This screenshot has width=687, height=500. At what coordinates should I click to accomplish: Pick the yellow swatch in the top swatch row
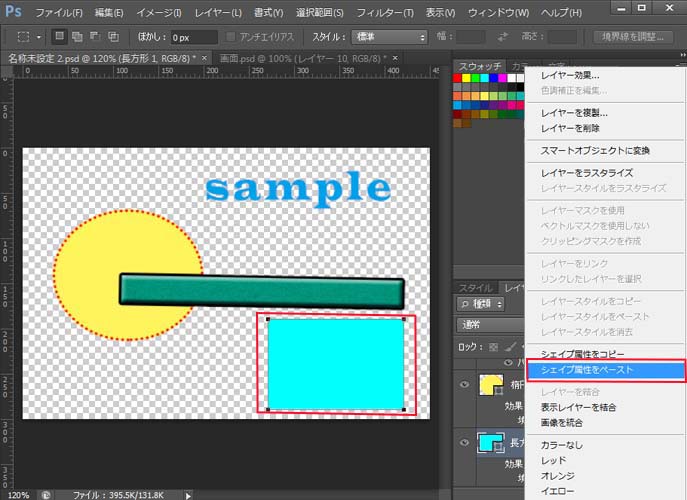466,78
